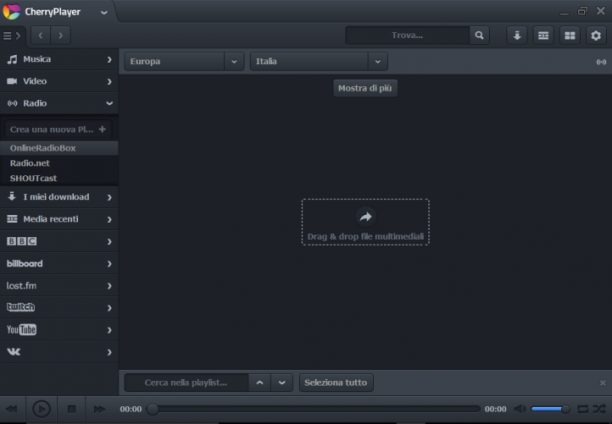Expand the I miei download chevron
612x424 pixels.
pyautogui.click(x=109, y=198)
